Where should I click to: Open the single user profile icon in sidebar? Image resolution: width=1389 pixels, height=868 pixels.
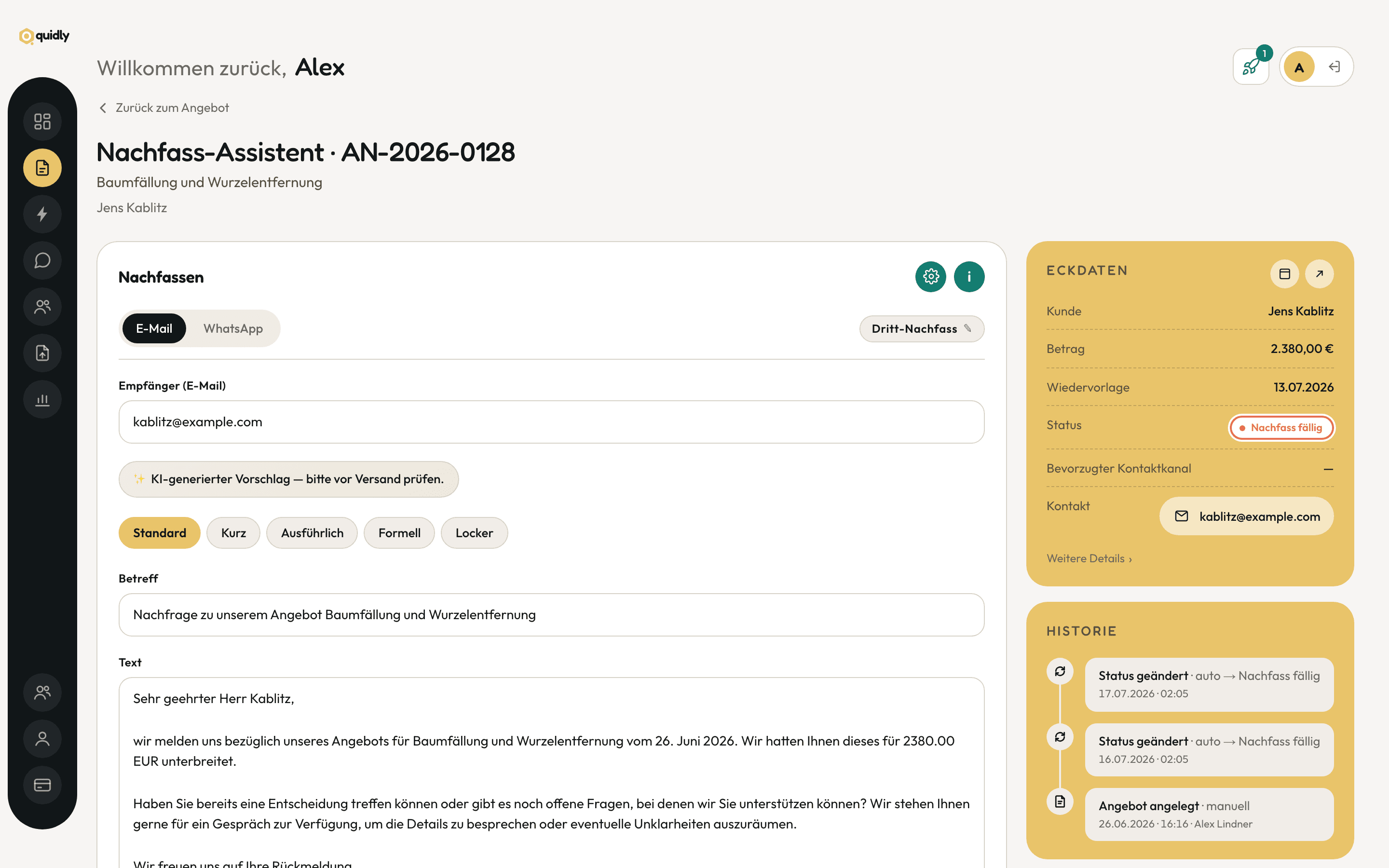[42, 739]
